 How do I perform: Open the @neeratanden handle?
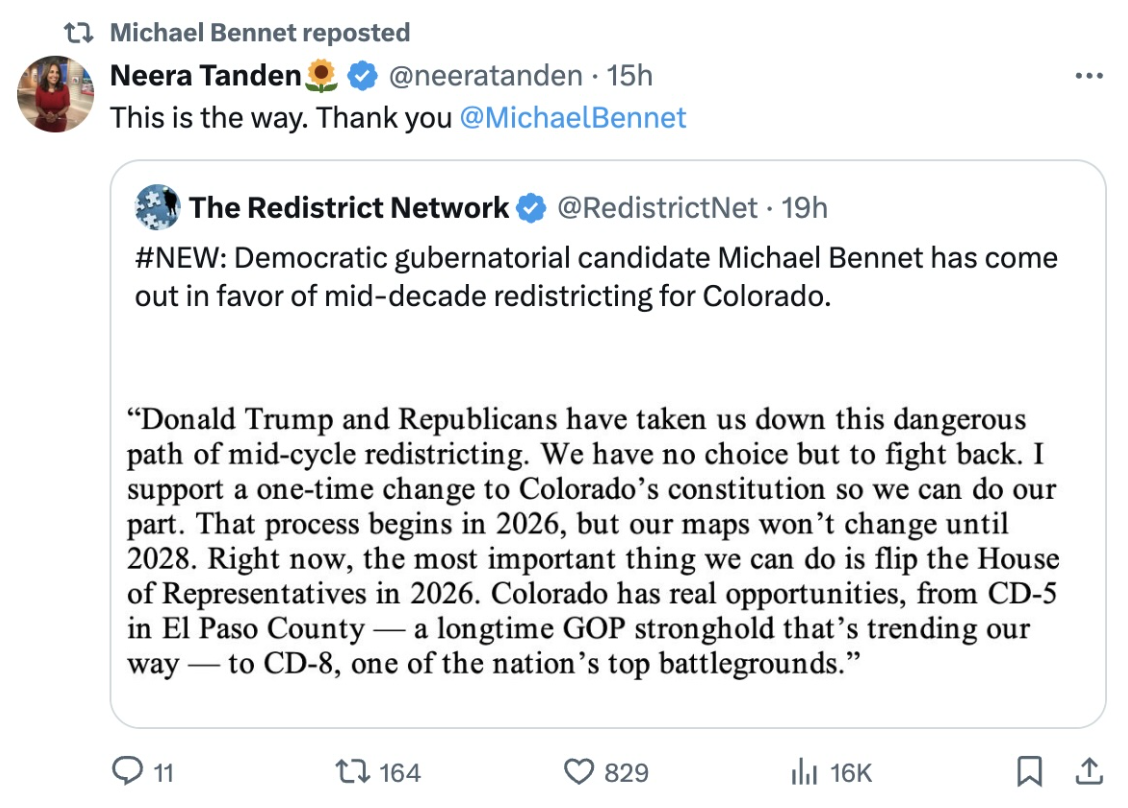(x=484, y=75)
